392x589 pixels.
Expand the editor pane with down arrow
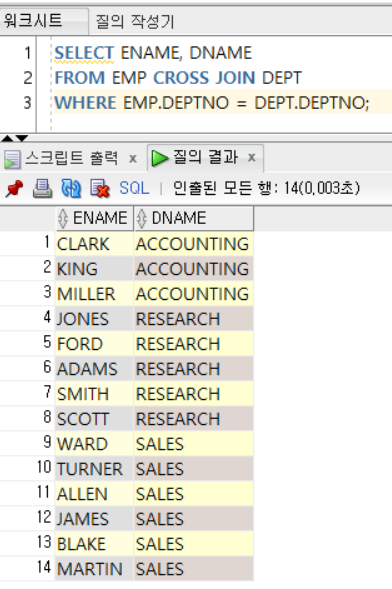pos(22,138)
